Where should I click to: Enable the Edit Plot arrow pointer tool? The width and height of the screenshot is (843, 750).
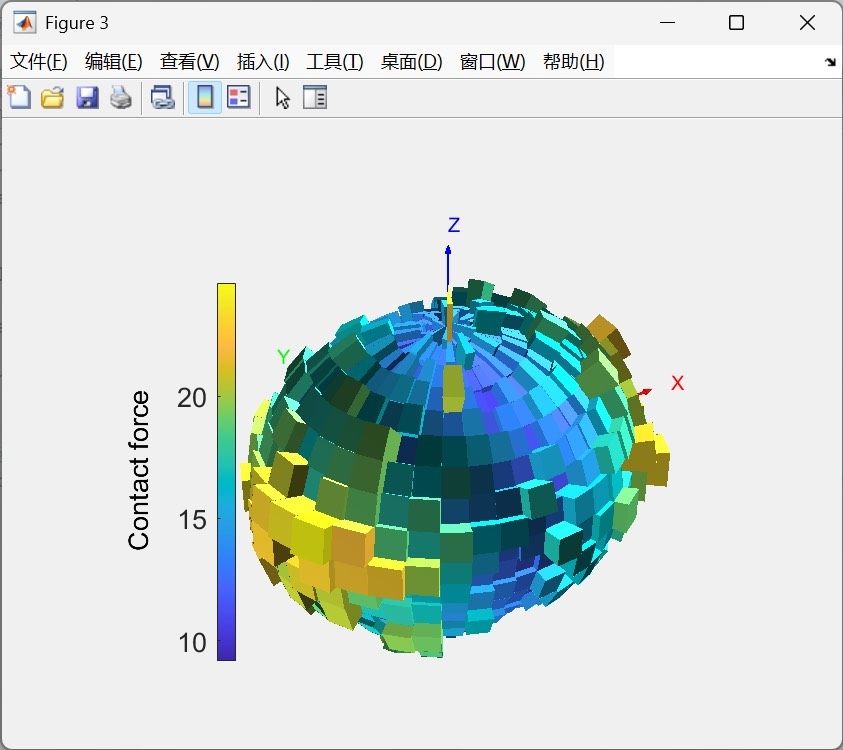click(282, 98)
